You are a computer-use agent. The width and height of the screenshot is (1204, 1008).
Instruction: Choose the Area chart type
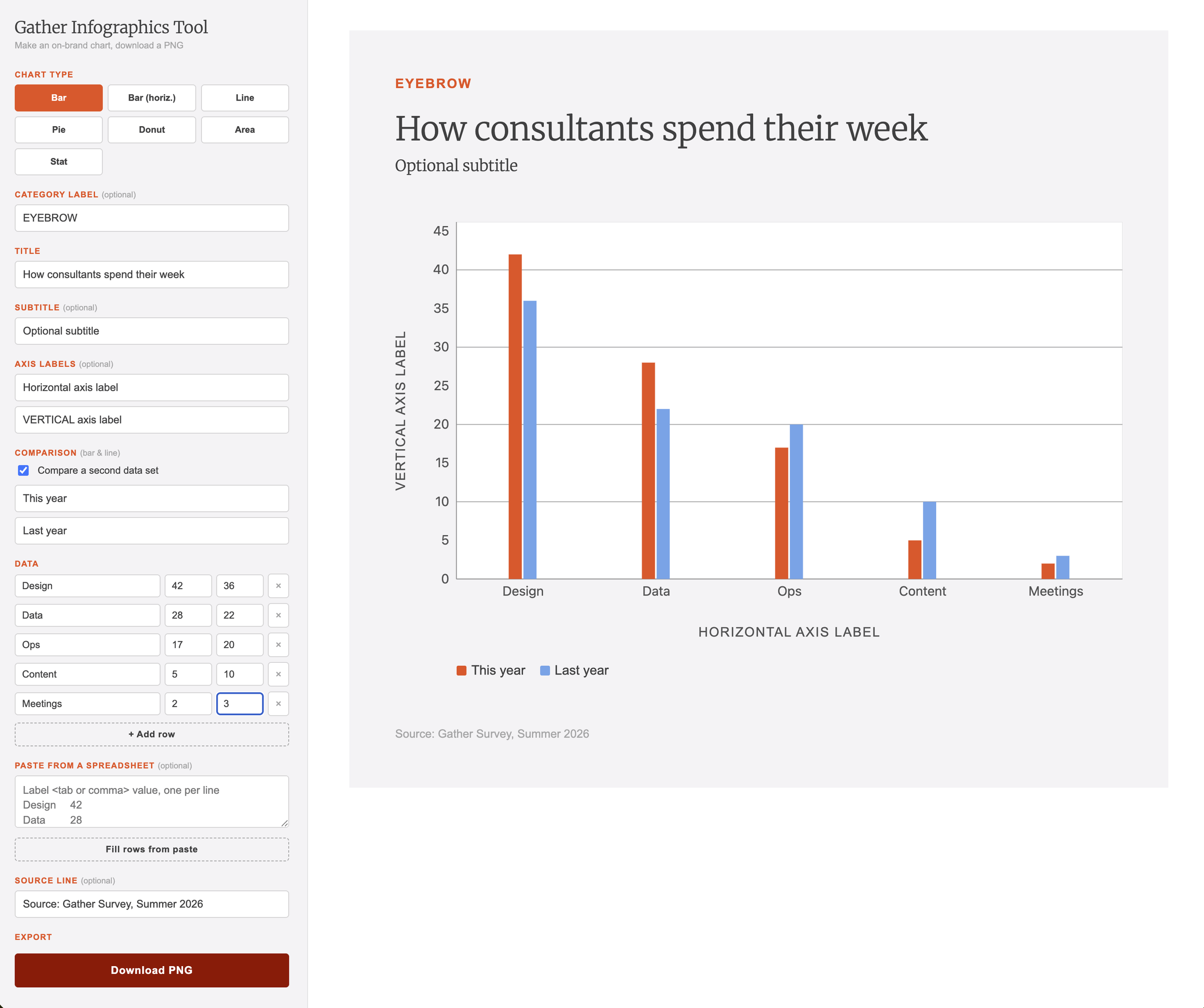(x=245, y=130)
